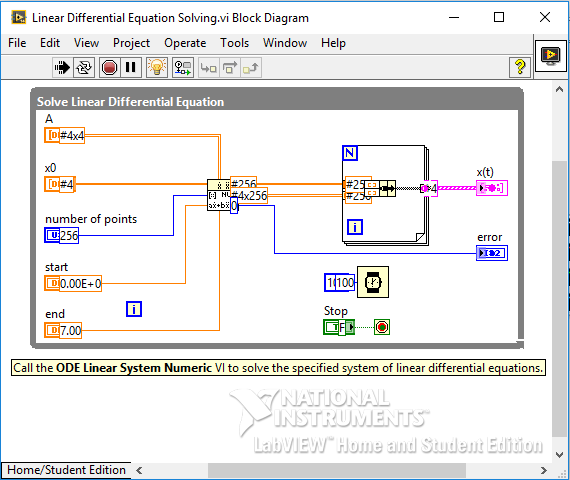570x480 pixels.
Task: Select the end 7.00 terminal
Action: [63, 330]
